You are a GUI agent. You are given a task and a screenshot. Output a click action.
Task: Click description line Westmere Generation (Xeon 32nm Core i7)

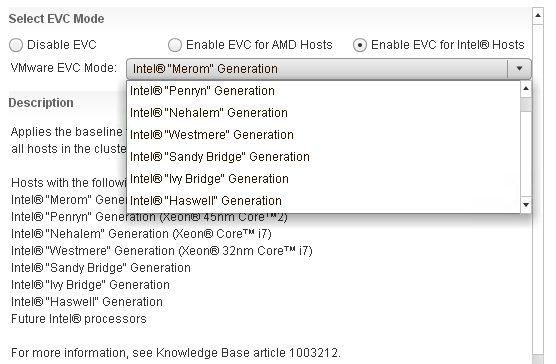(x=162, y=251)
